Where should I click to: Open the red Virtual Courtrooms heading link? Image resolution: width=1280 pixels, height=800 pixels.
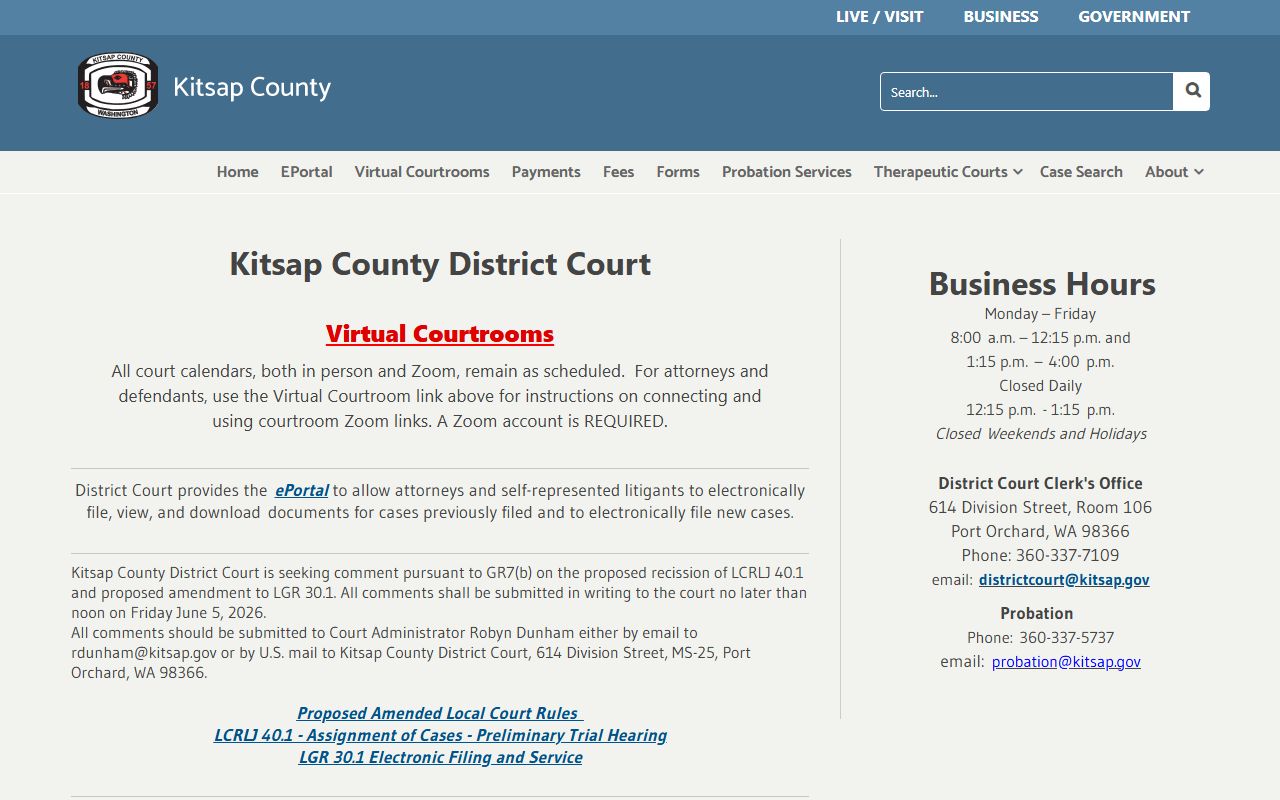click(x=440, y=334)
